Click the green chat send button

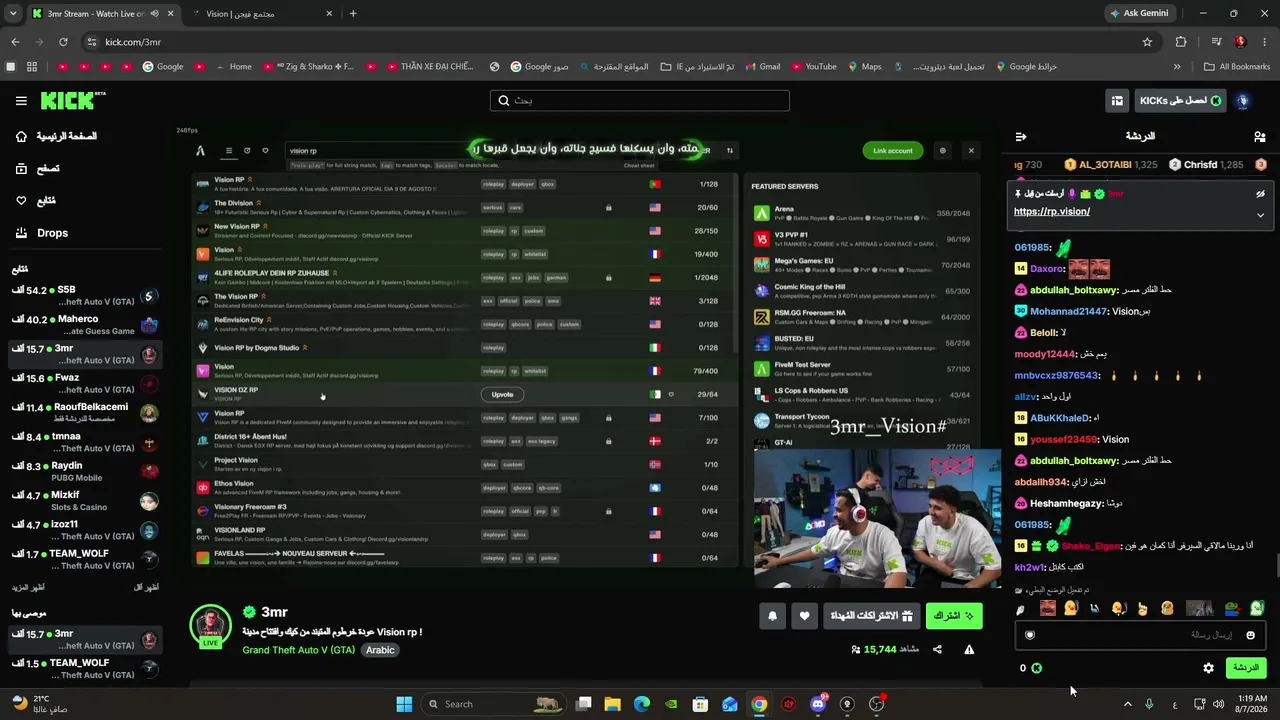coord(1245,668)
